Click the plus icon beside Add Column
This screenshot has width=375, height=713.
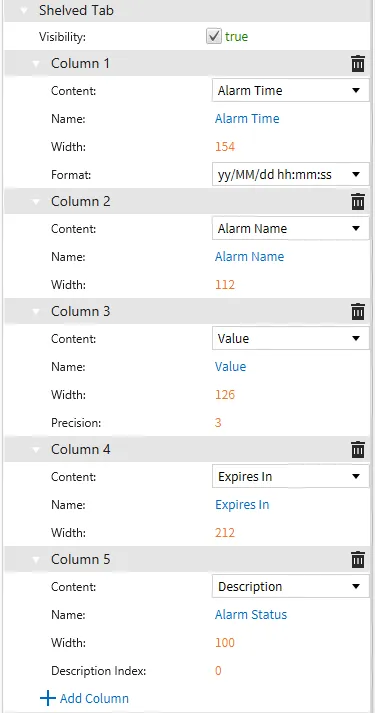click(48, 698)
